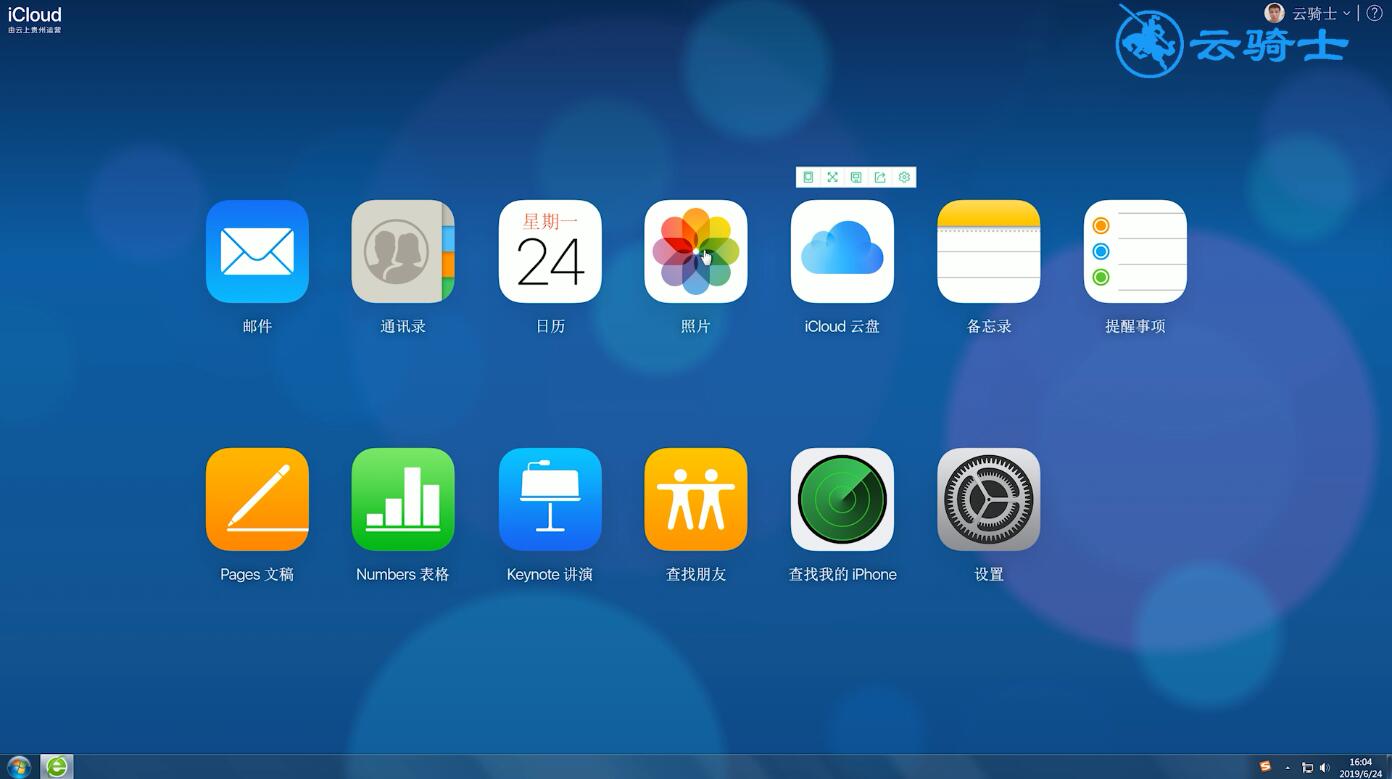Open the network tray icon
Screen dimensions: 1392x779
coord(1307,768)
